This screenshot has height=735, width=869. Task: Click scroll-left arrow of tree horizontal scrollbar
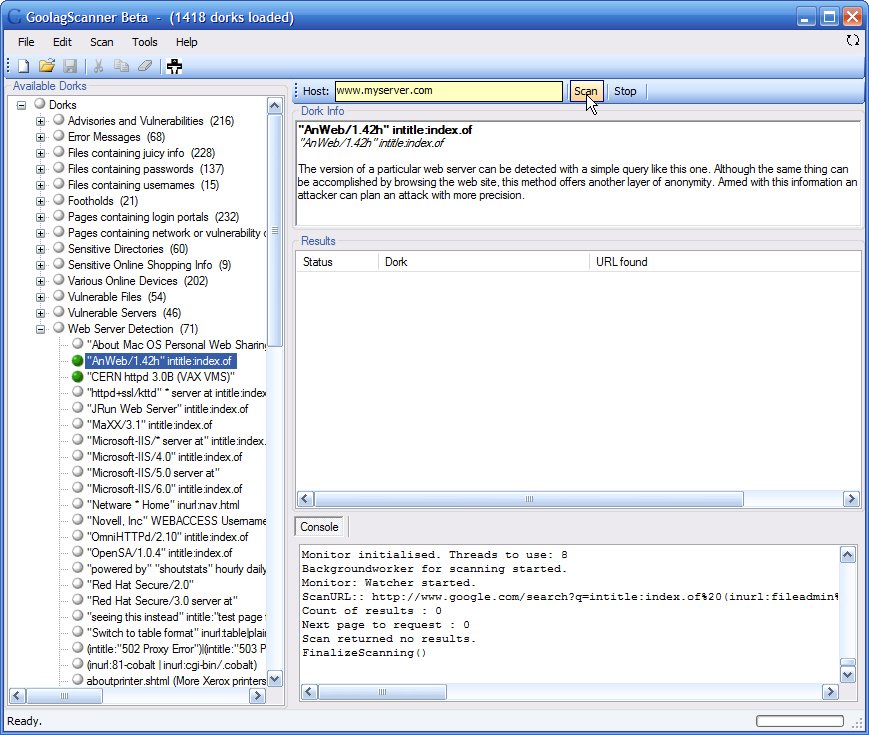tap(17, 695)
